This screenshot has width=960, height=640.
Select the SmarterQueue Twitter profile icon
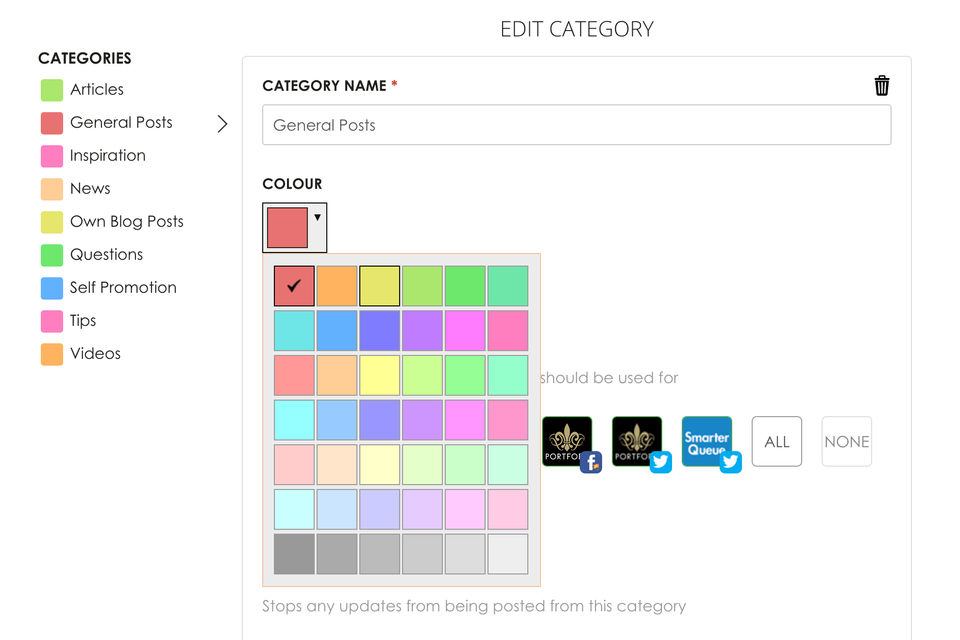707,441
